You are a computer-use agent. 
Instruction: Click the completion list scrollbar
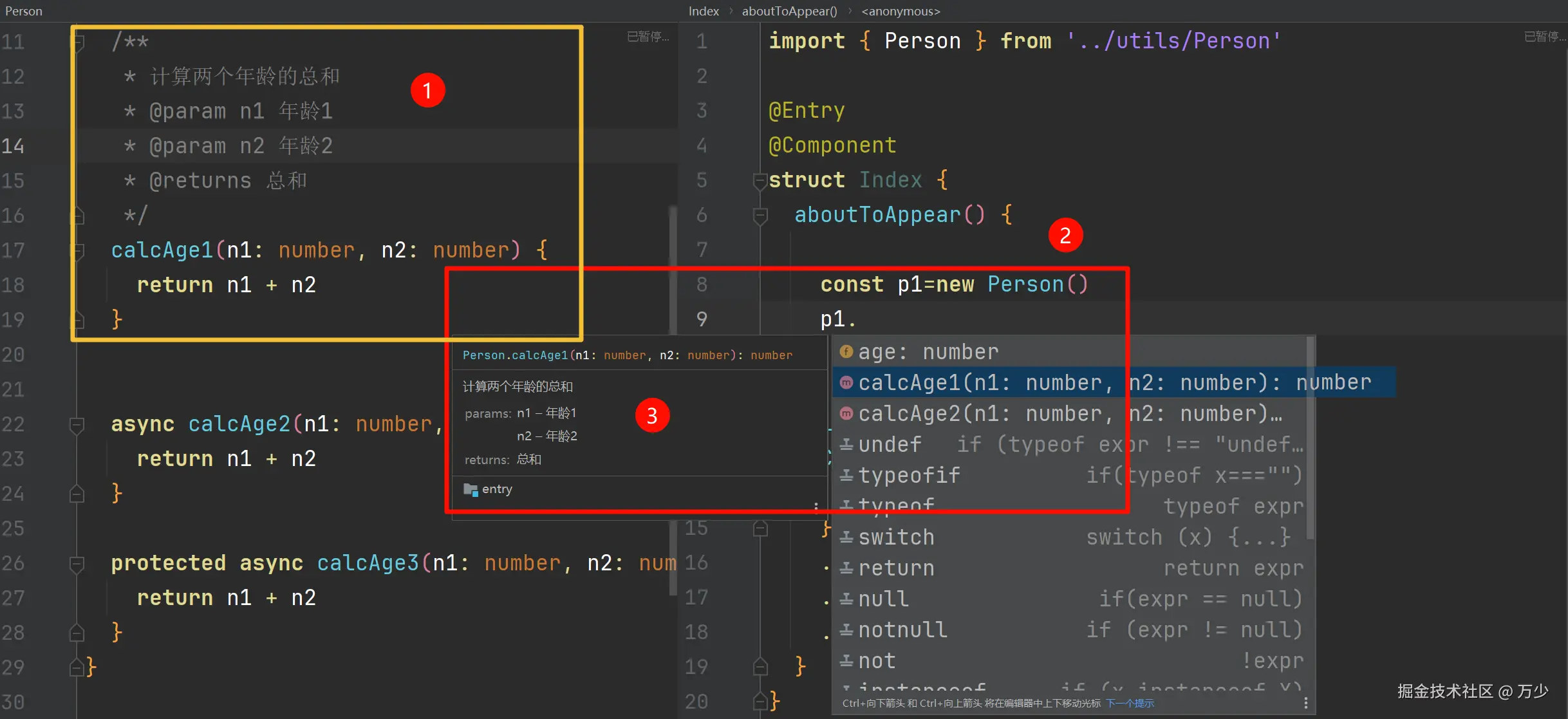[x=1309, y=438]
